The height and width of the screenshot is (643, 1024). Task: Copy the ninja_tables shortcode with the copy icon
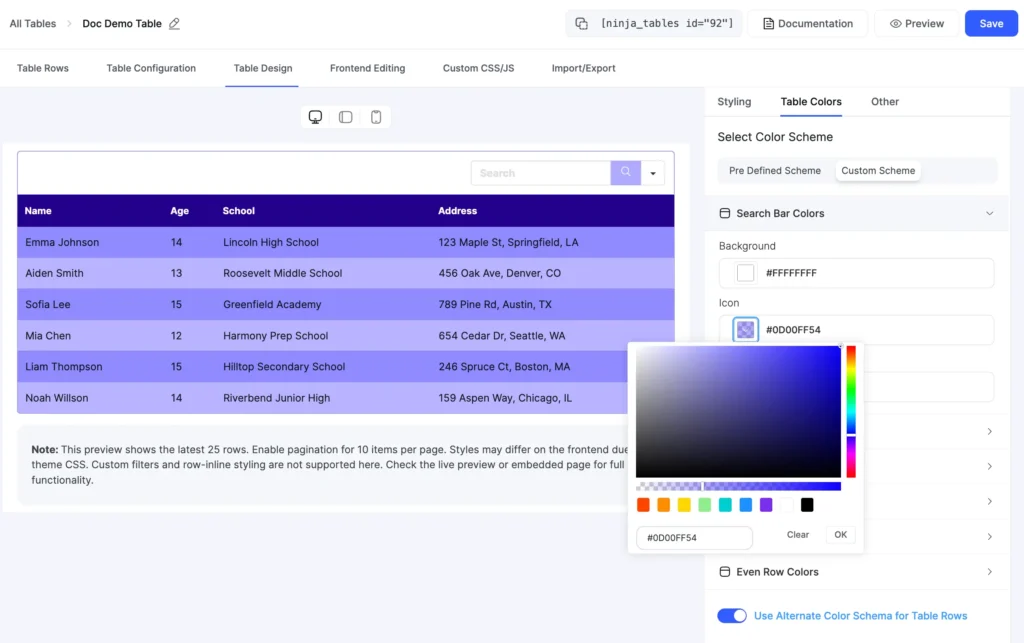tap(581, 24)
